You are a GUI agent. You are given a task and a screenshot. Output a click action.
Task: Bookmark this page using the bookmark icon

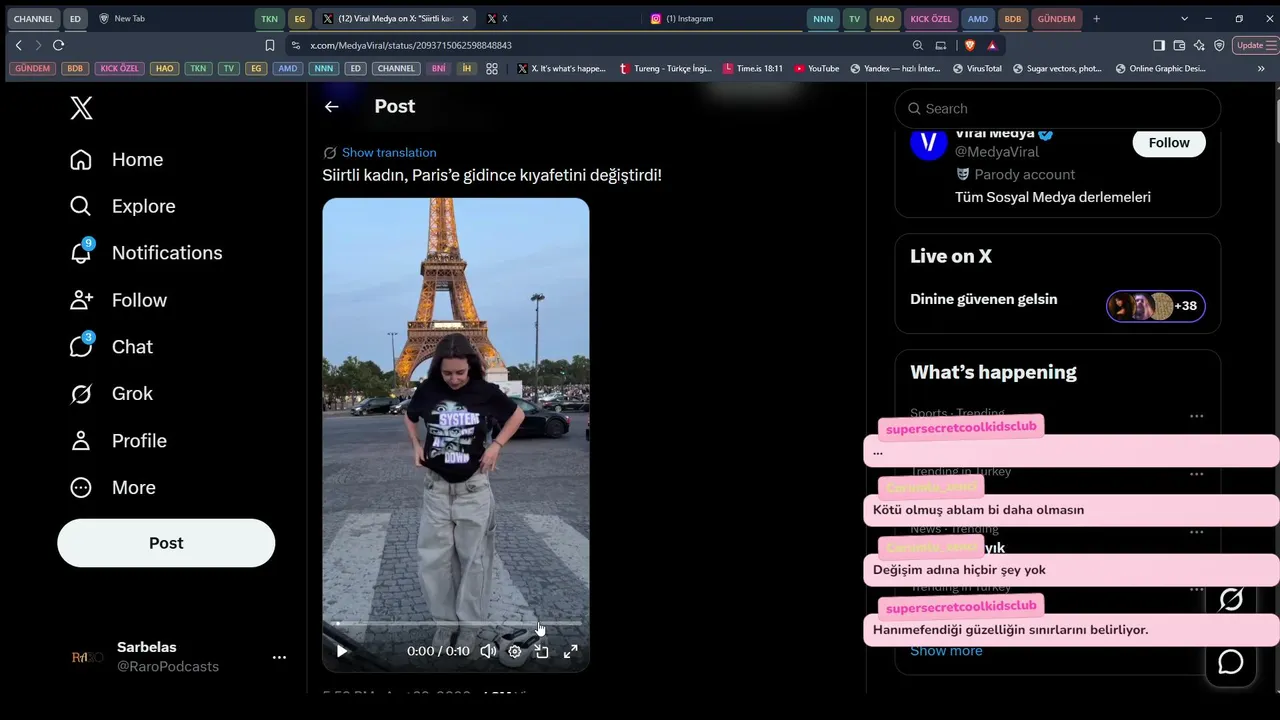270,45
